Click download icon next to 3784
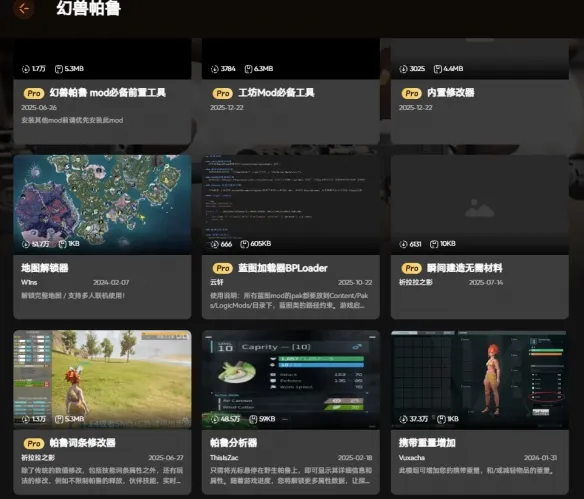This screenshot has height=499, width=584. 214,69
